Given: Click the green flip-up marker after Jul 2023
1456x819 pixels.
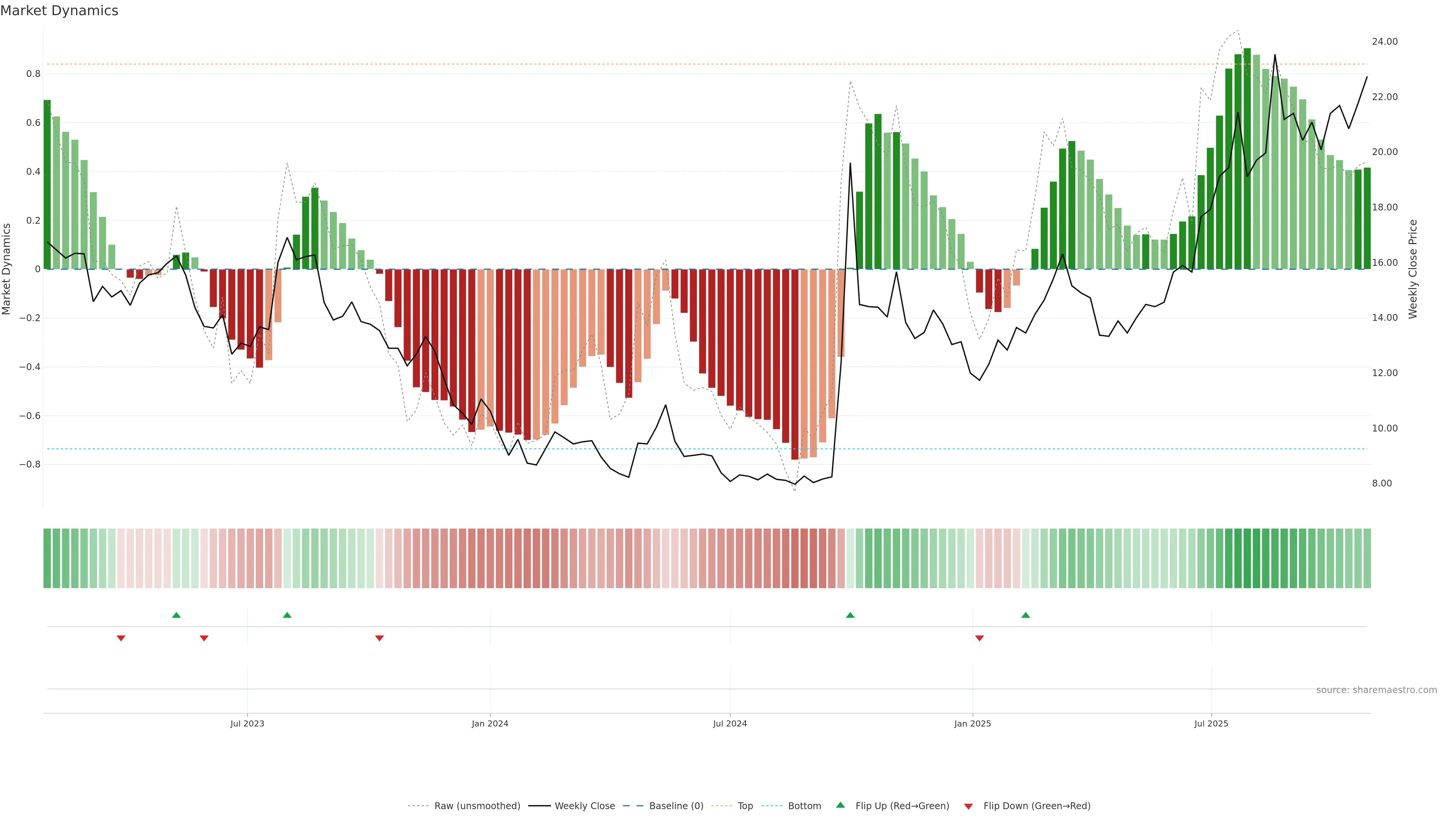Looking at the screenshot, I should [287, 615].
